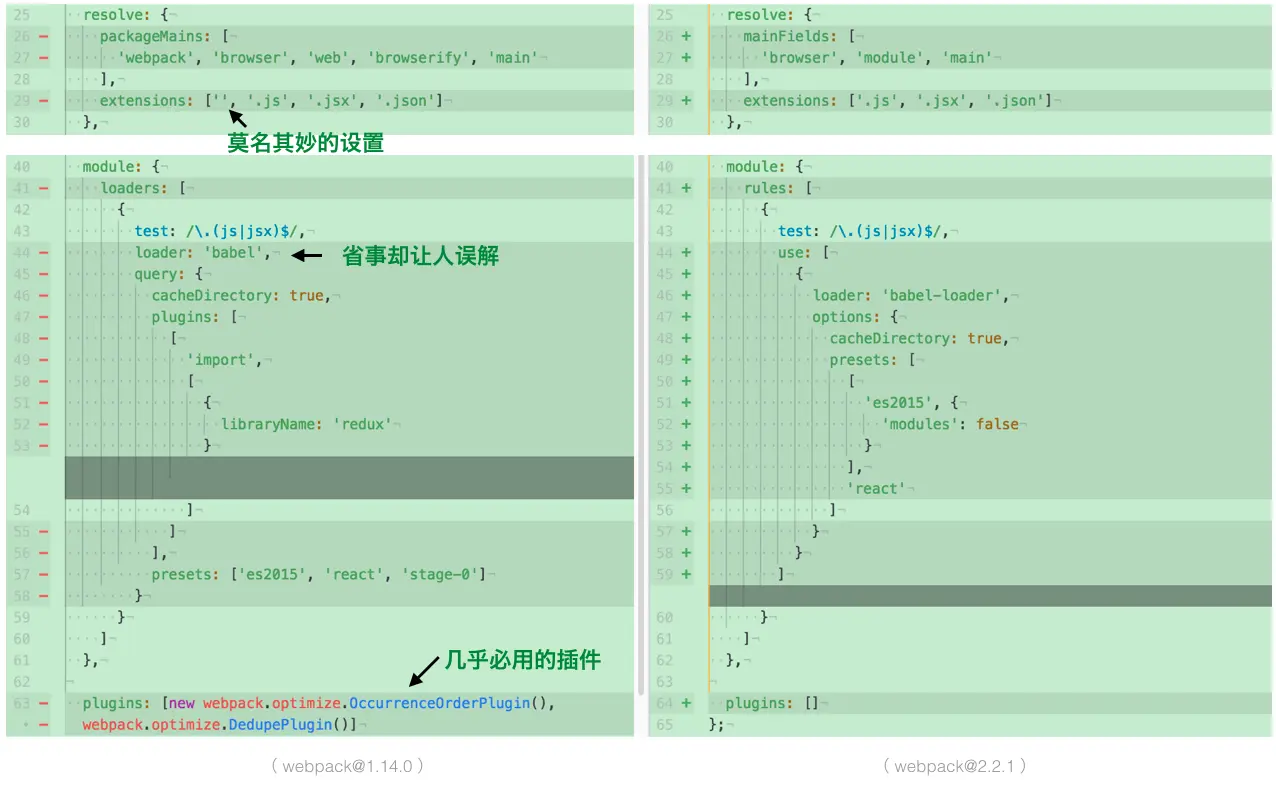Select the 'use: [' line

point(804,253)
